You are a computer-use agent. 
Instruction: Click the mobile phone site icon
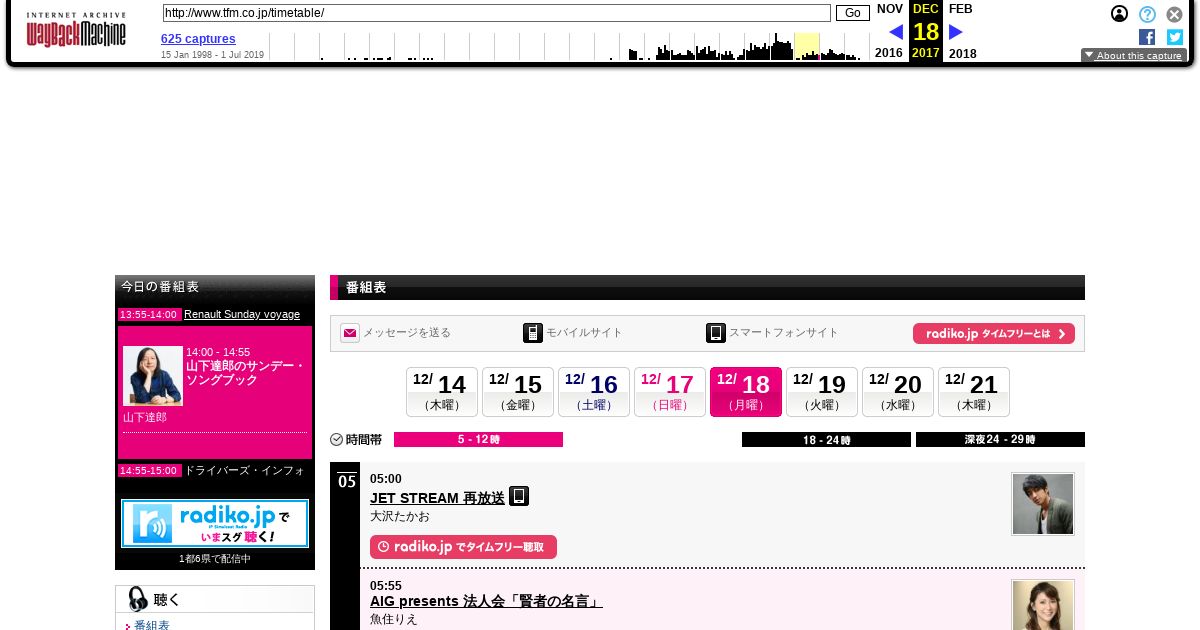533,333
